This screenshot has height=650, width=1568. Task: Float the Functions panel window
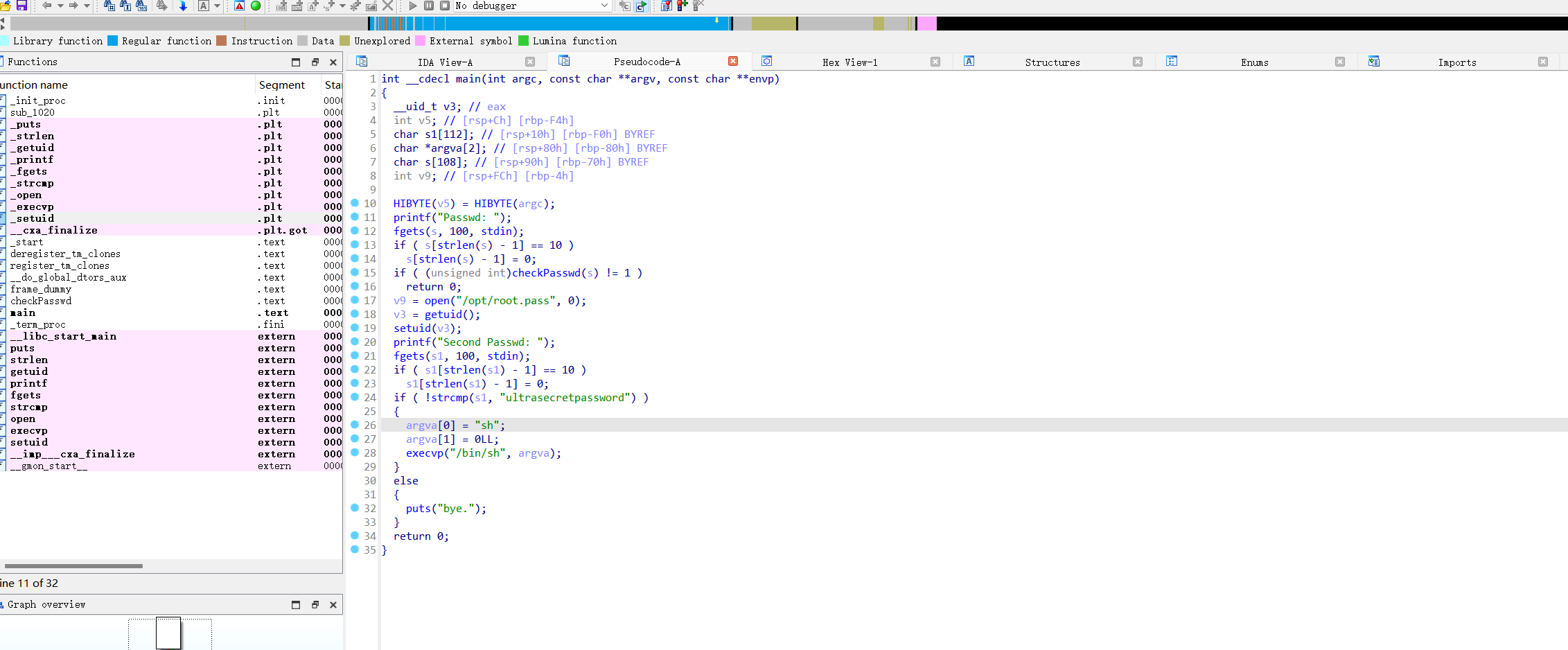pyautogui.click(x=315, y=62)
